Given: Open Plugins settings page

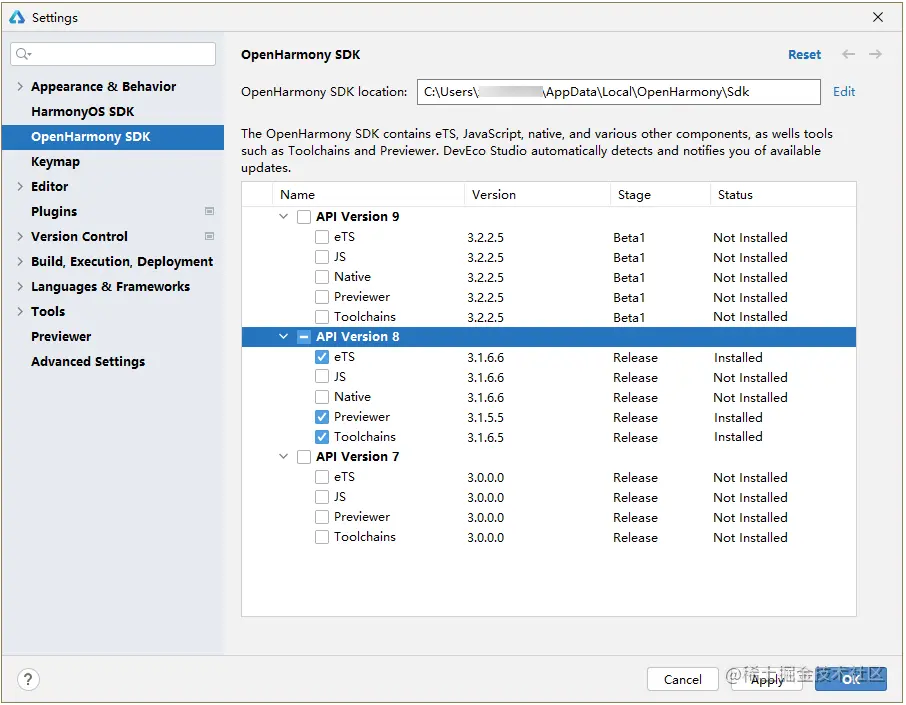Looking at the screenshot, I should click(x=54, y=212).
